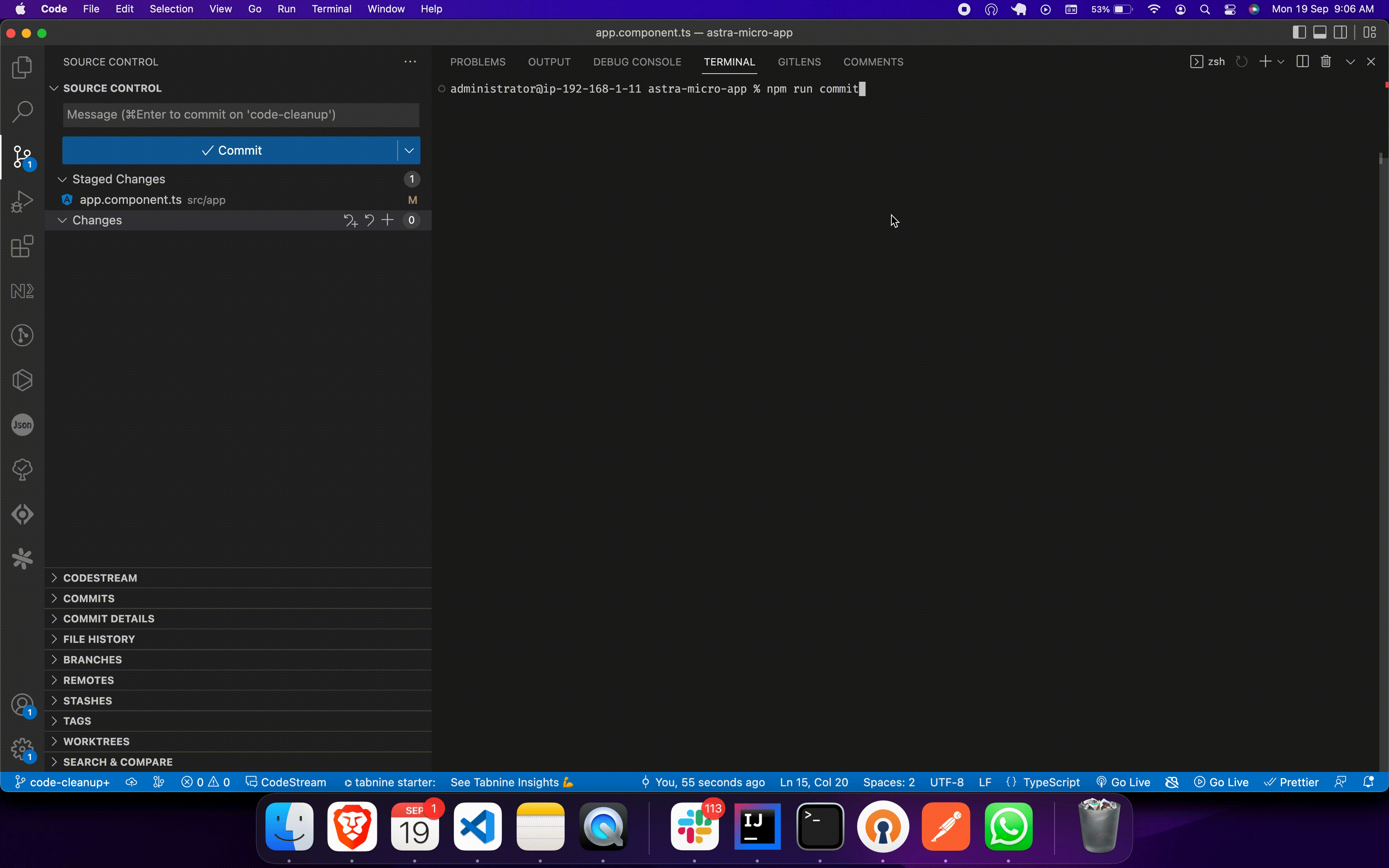Expand the TAGS section
The image size is (1389, 868).
(238, 720)
